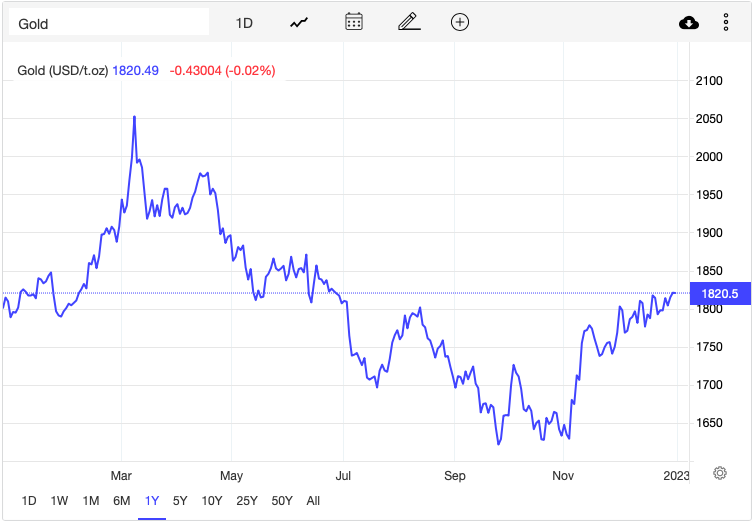Viewport: 752px width, 522px height.
Task: Click the 1950 axis label
Action: [x=709, y=195]
